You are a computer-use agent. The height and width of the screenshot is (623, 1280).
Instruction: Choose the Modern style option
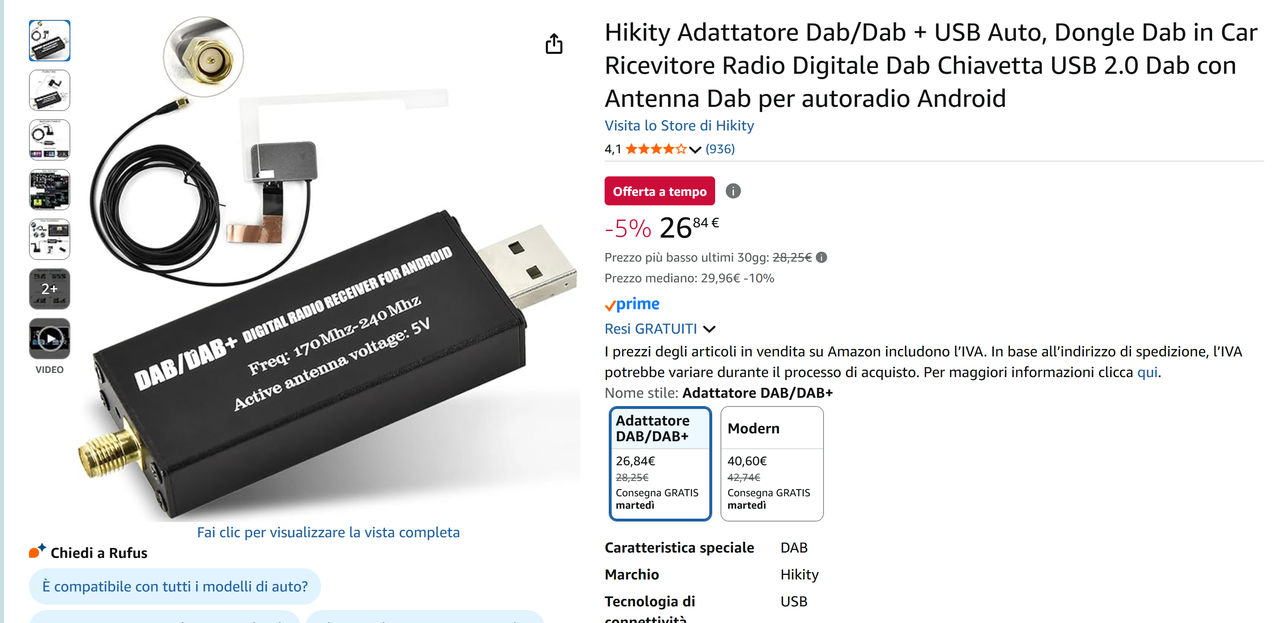[772, 464]
